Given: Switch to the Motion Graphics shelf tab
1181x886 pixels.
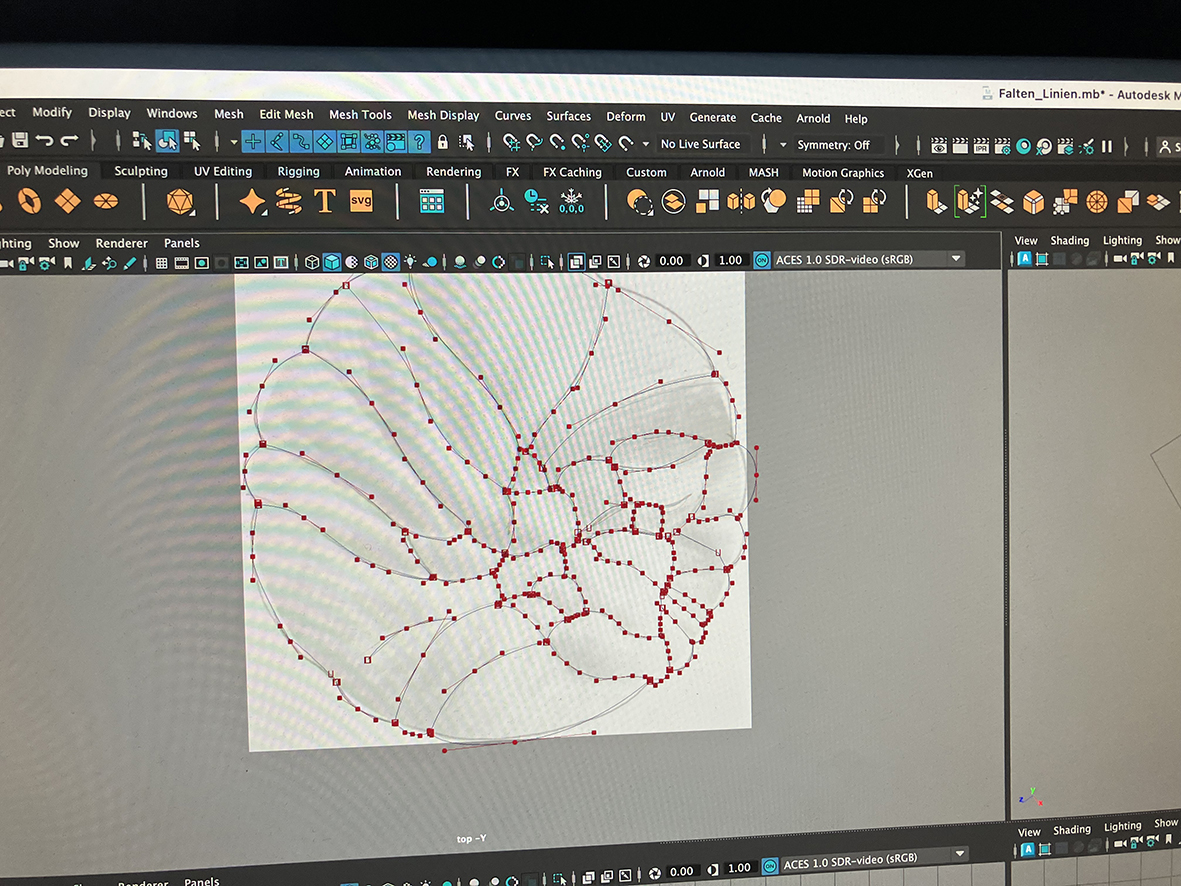Looking at the screenshot, I should (843, 173).
